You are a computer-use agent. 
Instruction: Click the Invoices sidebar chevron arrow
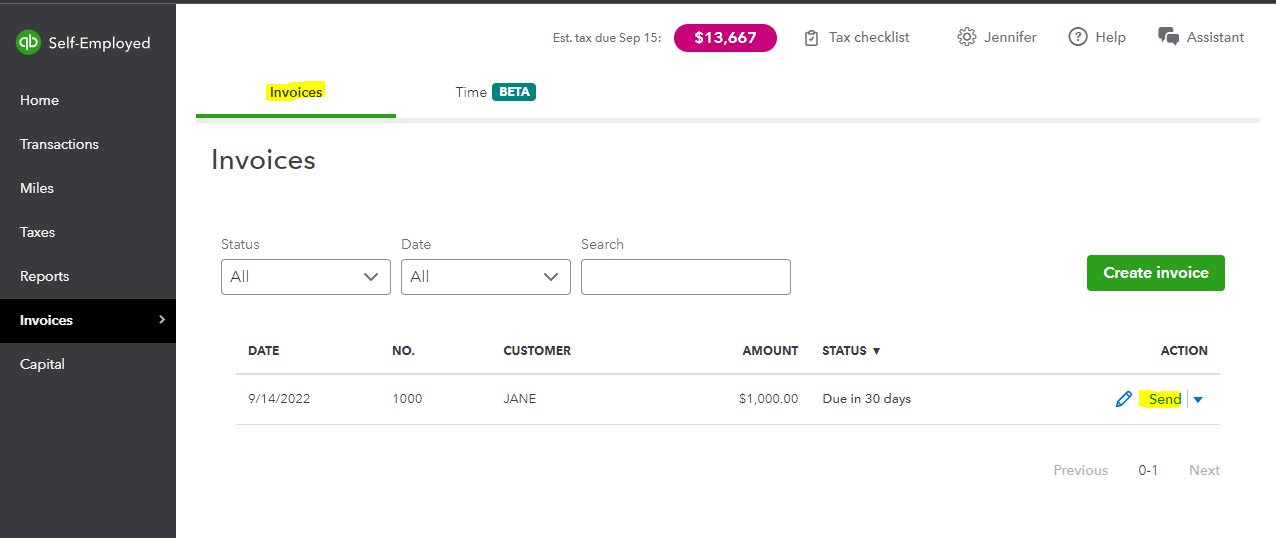pos(162,320)
